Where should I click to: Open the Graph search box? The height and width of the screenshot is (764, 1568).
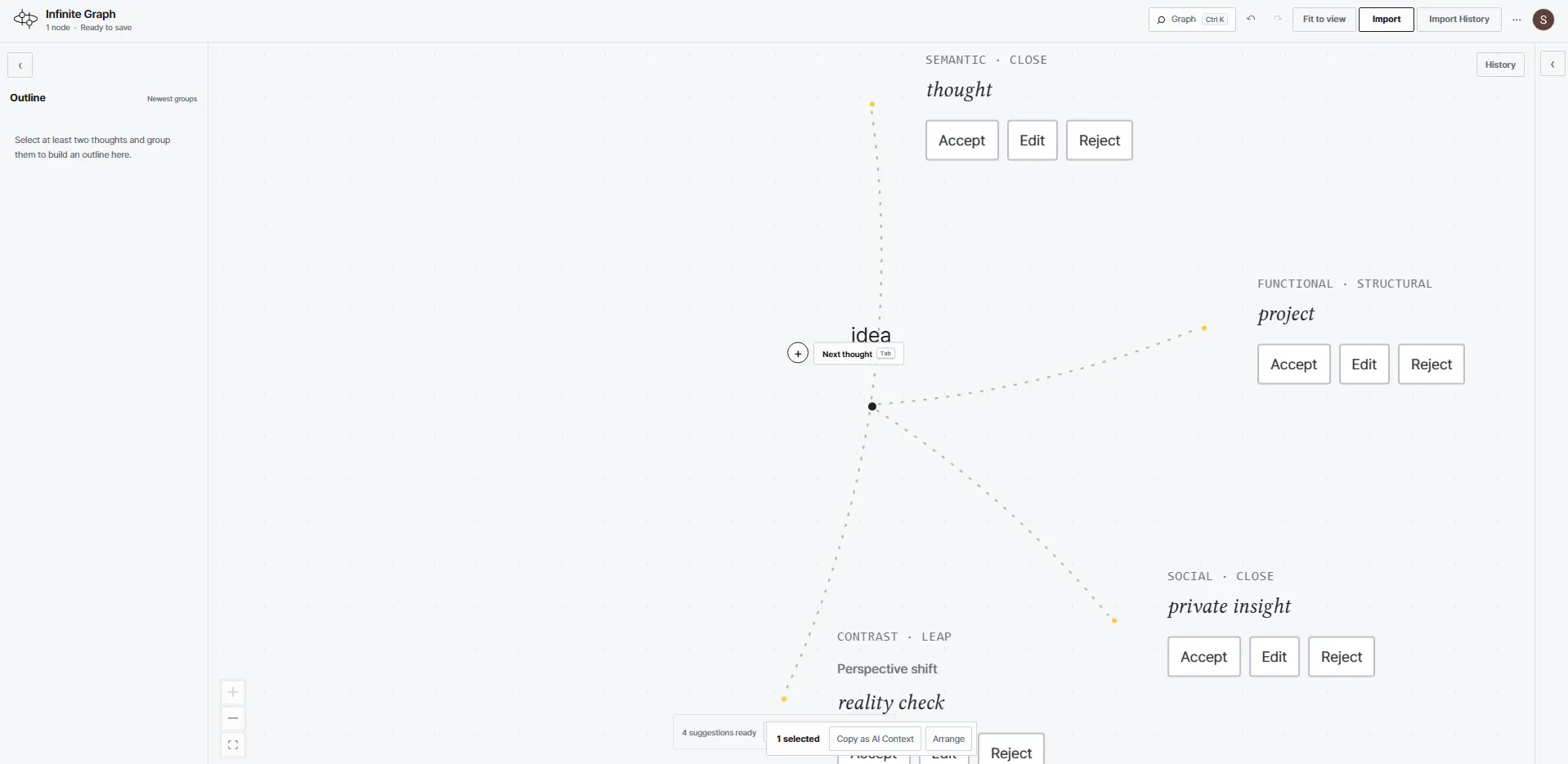tap(1192, 20)
